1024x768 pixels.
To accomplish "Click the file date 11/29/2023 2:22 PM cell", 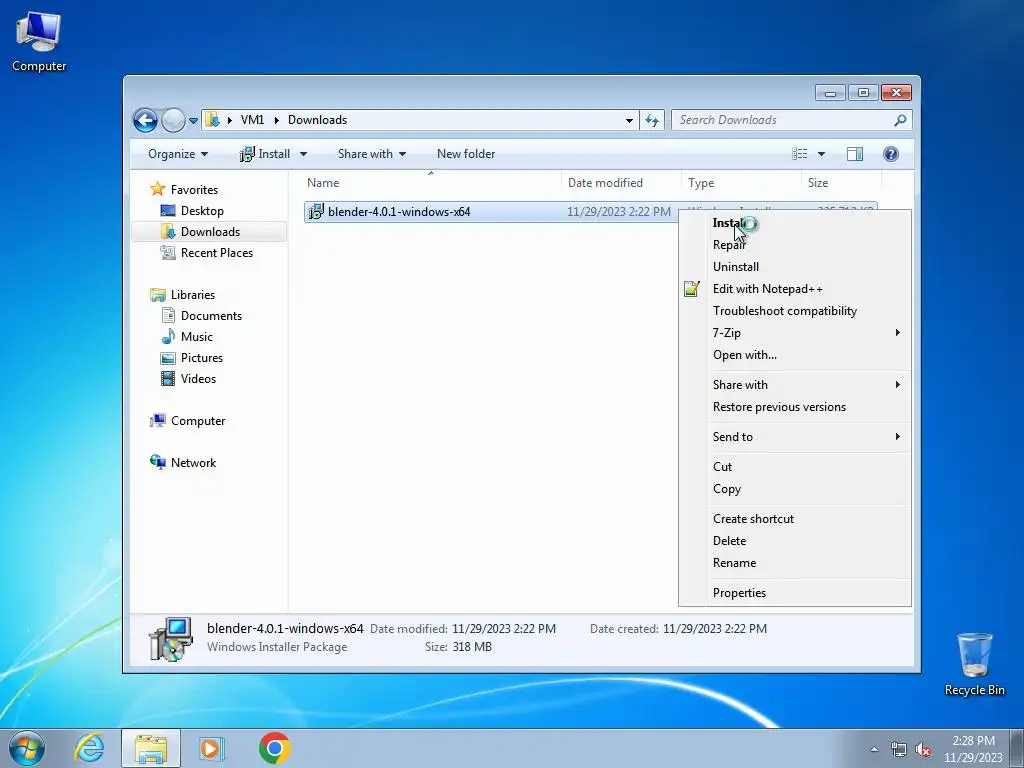I will click(618, 212).
